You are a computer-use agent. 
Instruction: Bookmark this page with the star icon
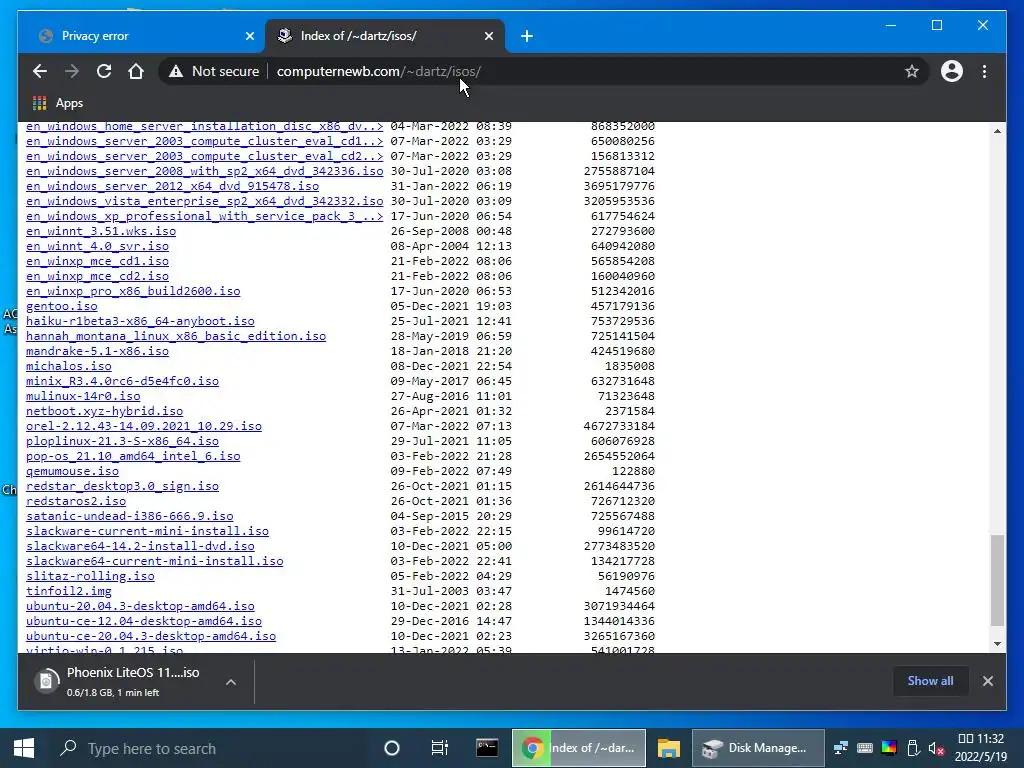912,71
